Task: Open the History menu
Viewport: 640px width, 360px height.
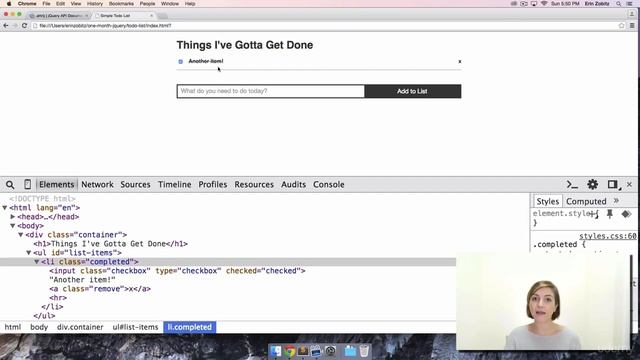Action: pyautogui.click(x=95, y=4)
